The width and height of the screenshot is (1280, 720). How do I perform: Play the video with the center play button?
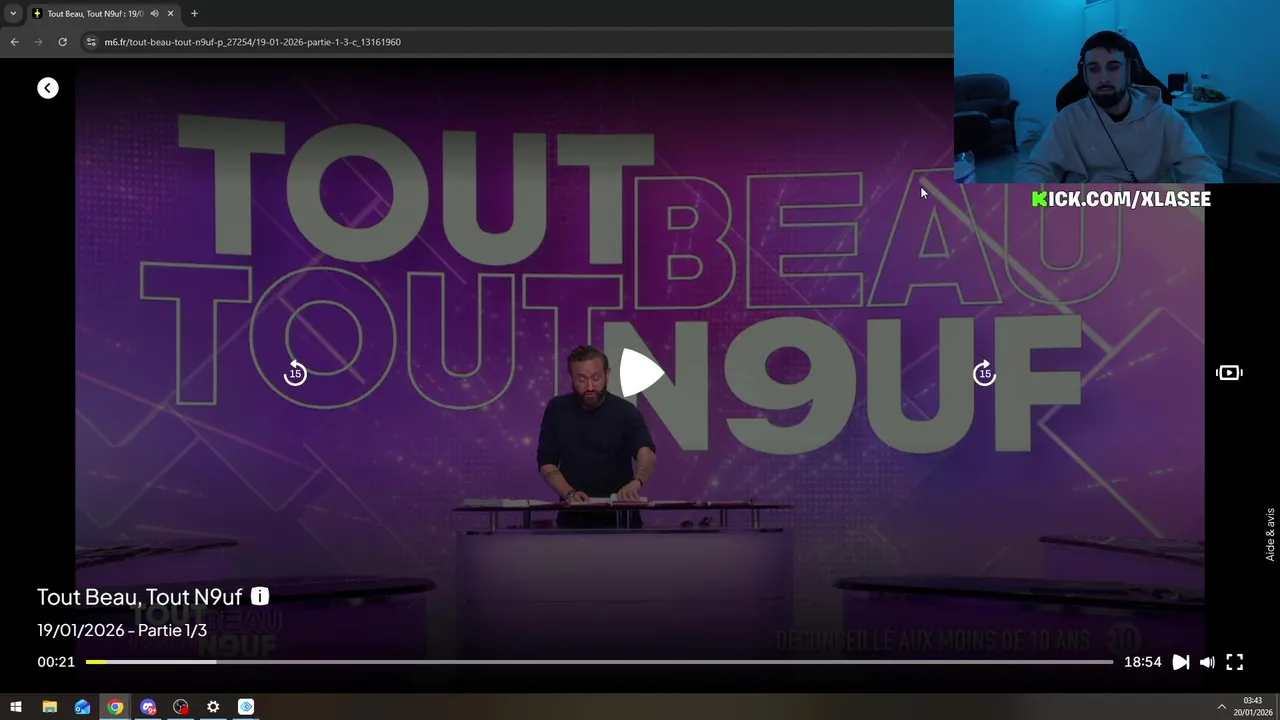coord(640,373)
